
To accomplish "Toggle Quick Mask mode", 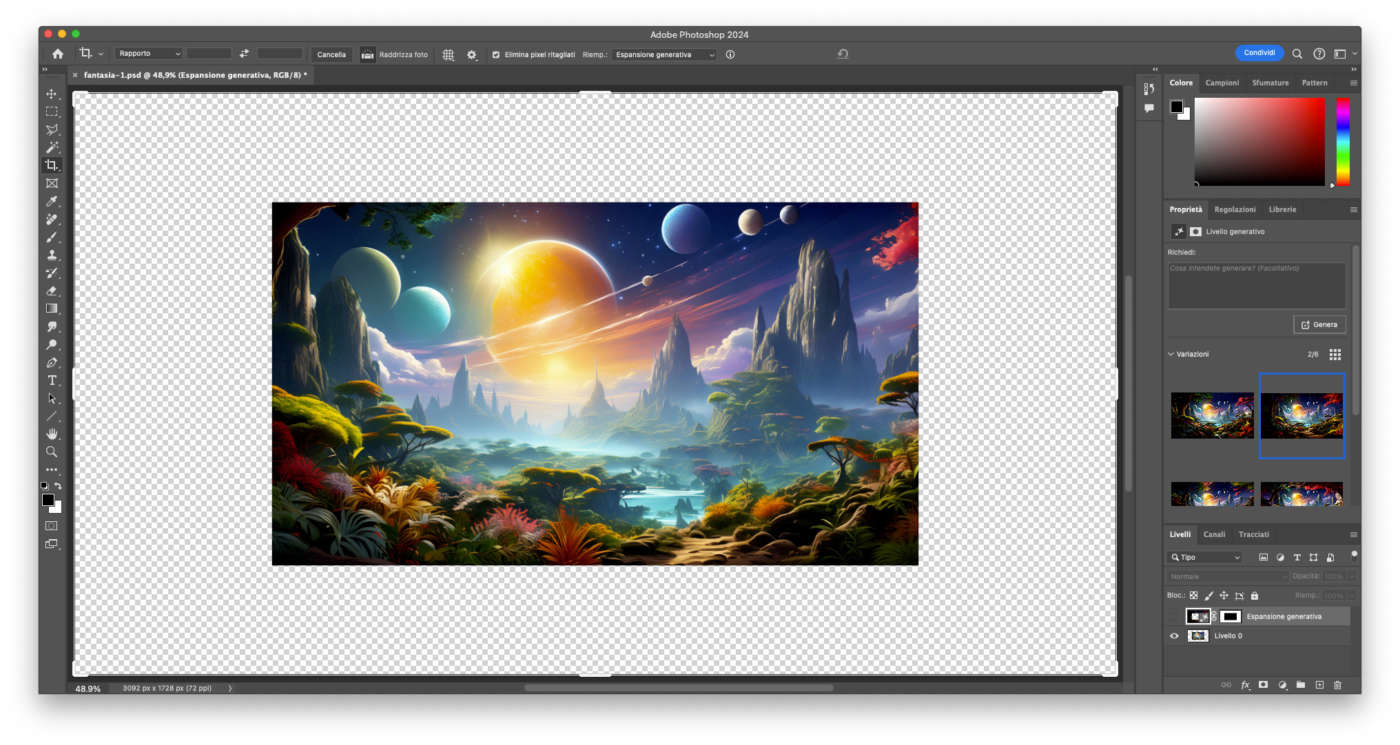I will (52, 526).
